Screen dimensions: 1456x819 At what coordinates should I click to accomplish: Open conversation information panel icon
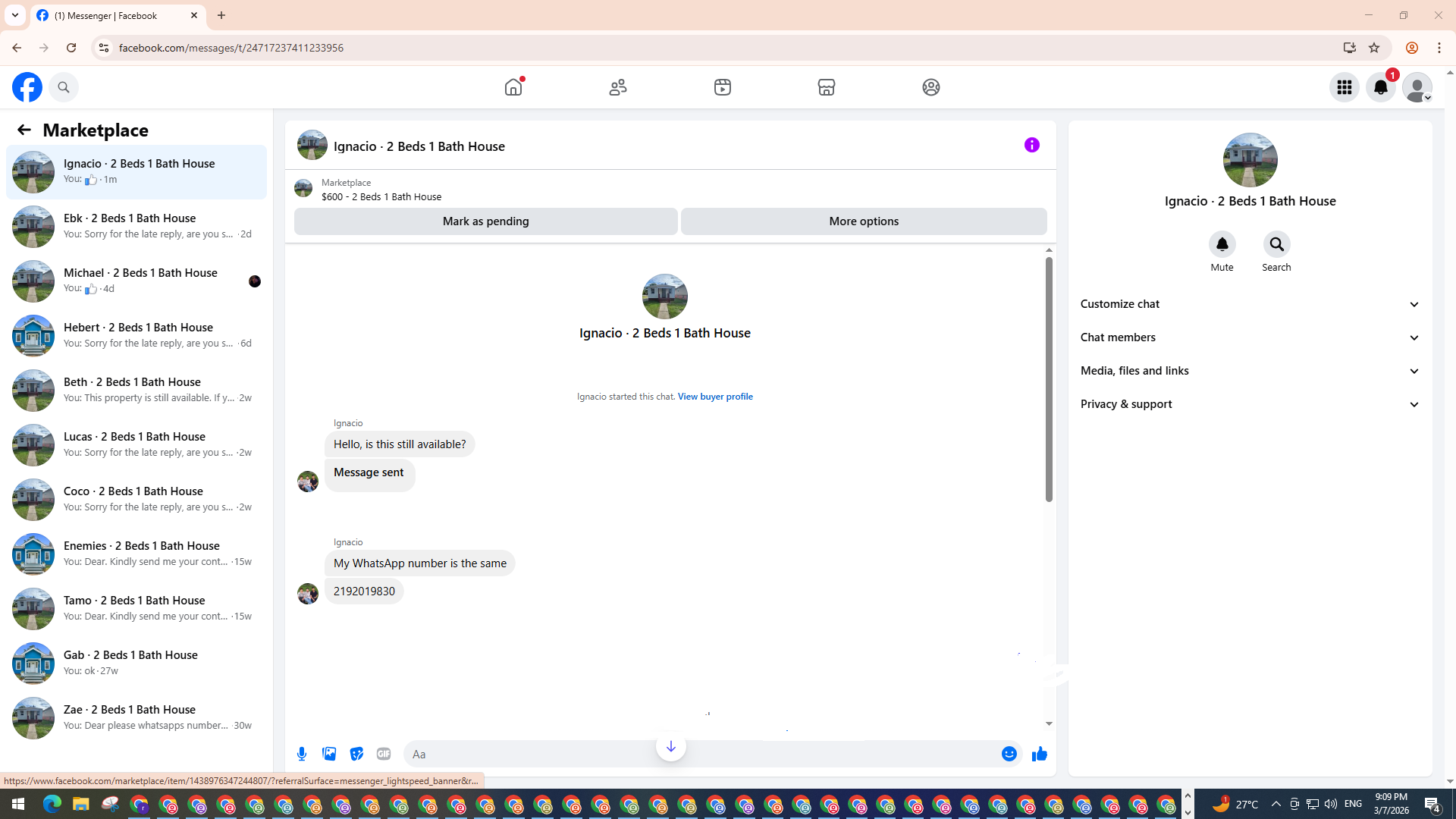[1032, 145]
